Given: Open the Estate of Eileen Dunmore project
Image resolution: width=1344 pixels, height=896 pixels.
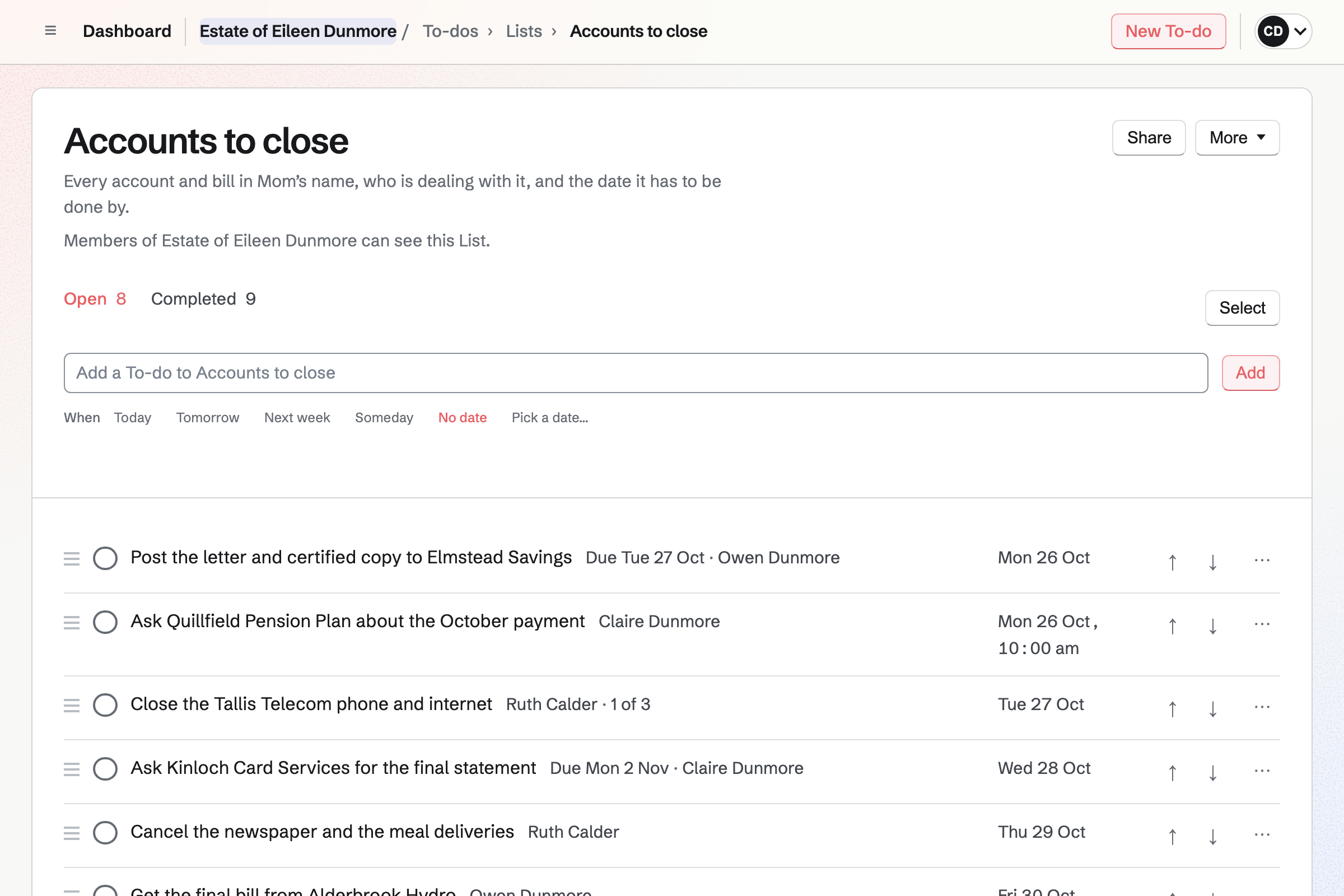Looking at the screenshot, I should click(298, 31).
